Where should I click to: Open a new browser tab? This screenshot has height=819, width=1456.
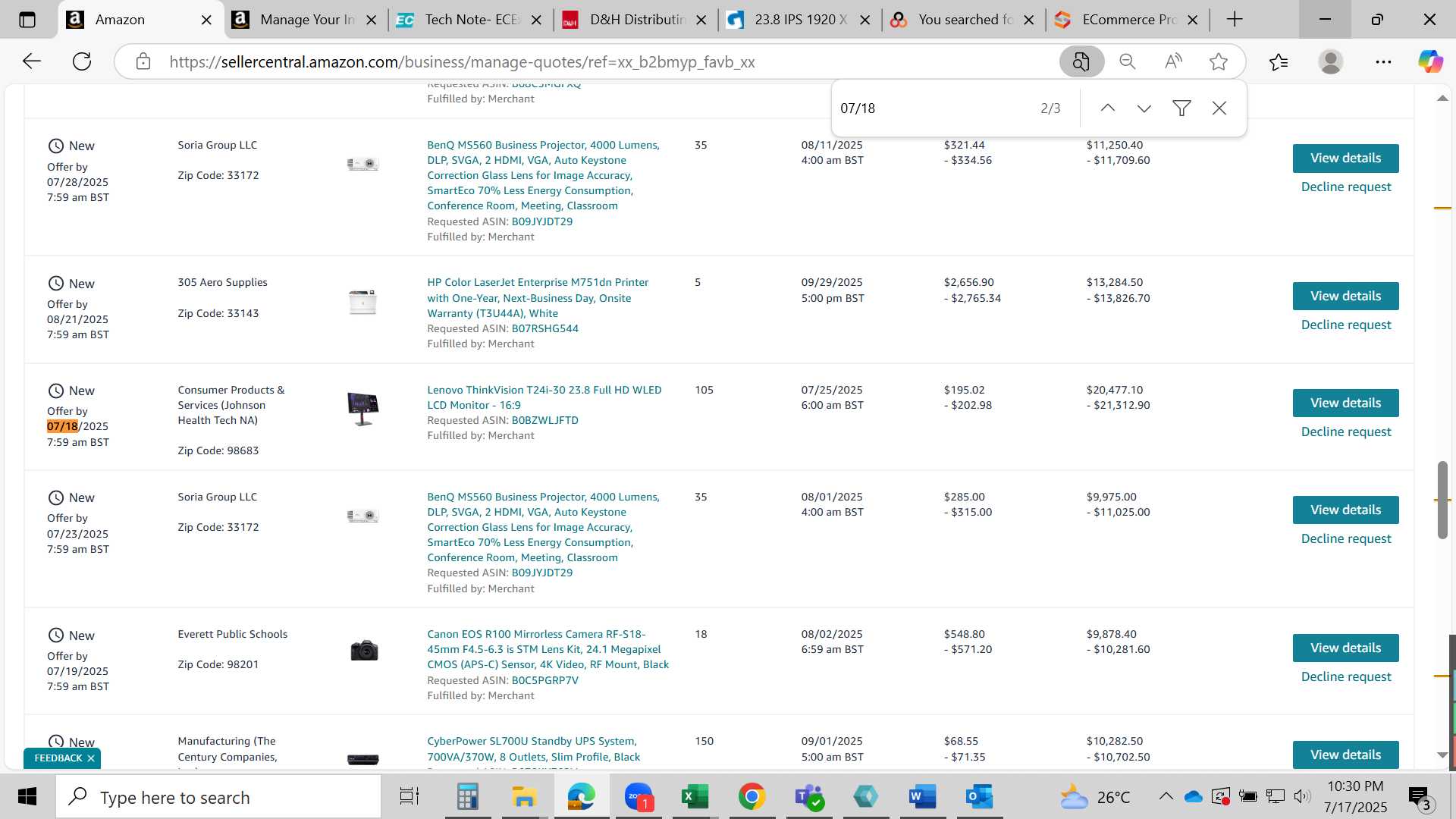pyautogui.click(x=1235, y=20)
